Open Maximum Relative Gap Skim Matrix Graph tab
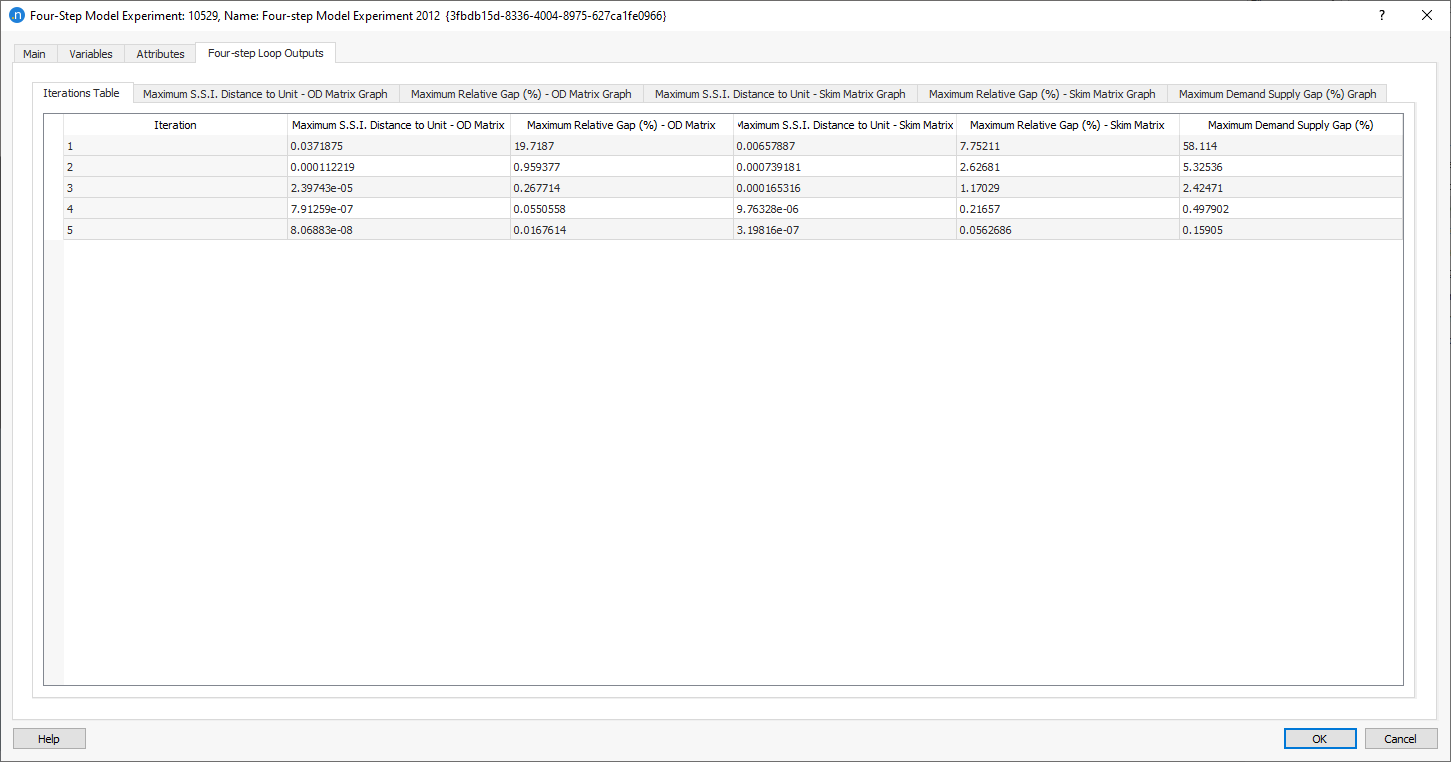This screenshot has height=762, width=1451. tap(1041, 94)
